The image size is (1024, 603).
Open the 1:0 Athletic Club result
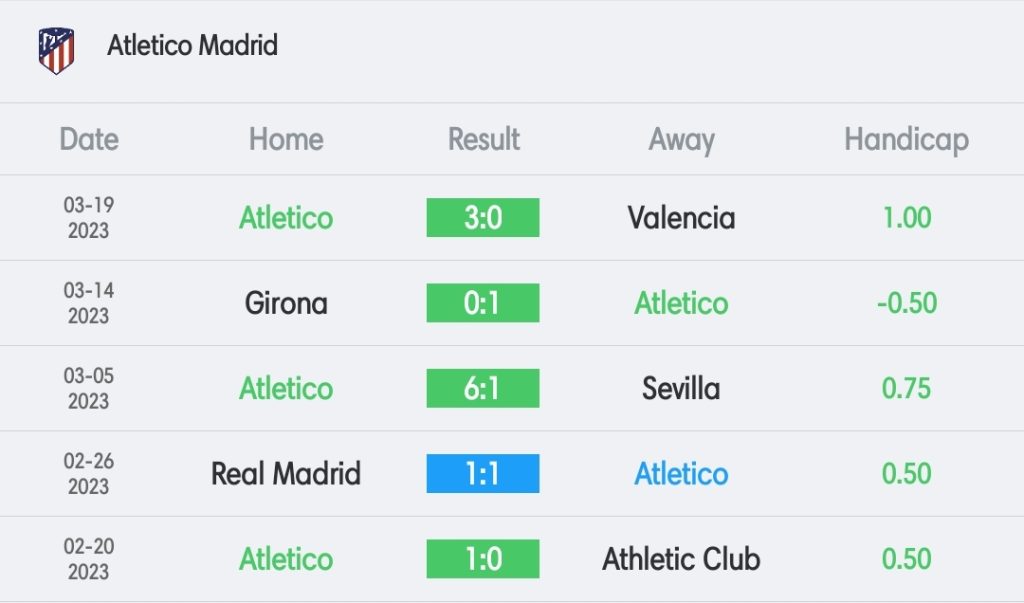coord(483,559)
